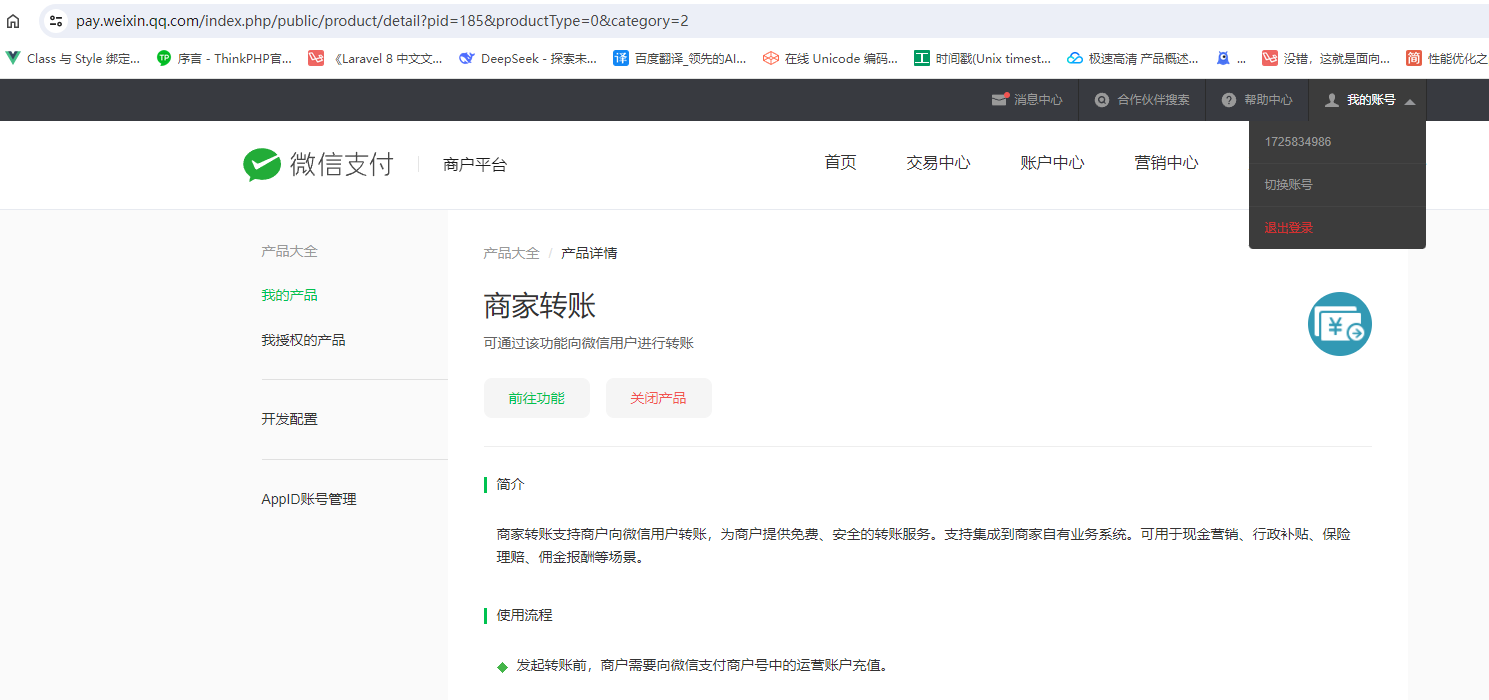The image size is (1489, 700).
Task: Click the 关闭产品 button
Action: (659, 398)
